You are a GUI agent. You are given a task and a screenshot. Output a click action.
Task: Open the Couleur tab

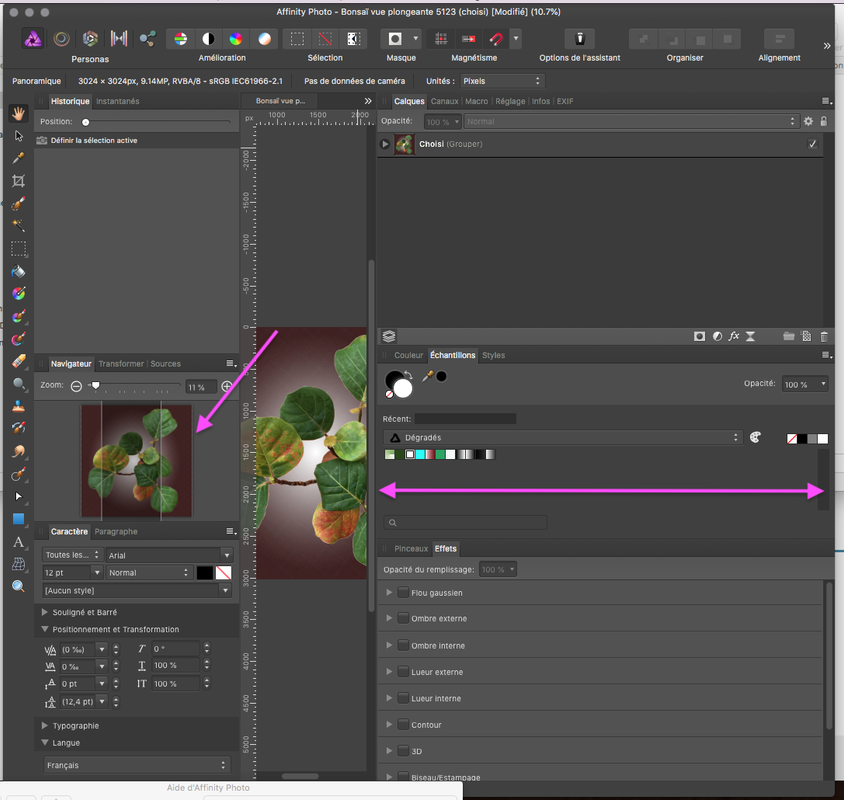click(x=408, y=355)
